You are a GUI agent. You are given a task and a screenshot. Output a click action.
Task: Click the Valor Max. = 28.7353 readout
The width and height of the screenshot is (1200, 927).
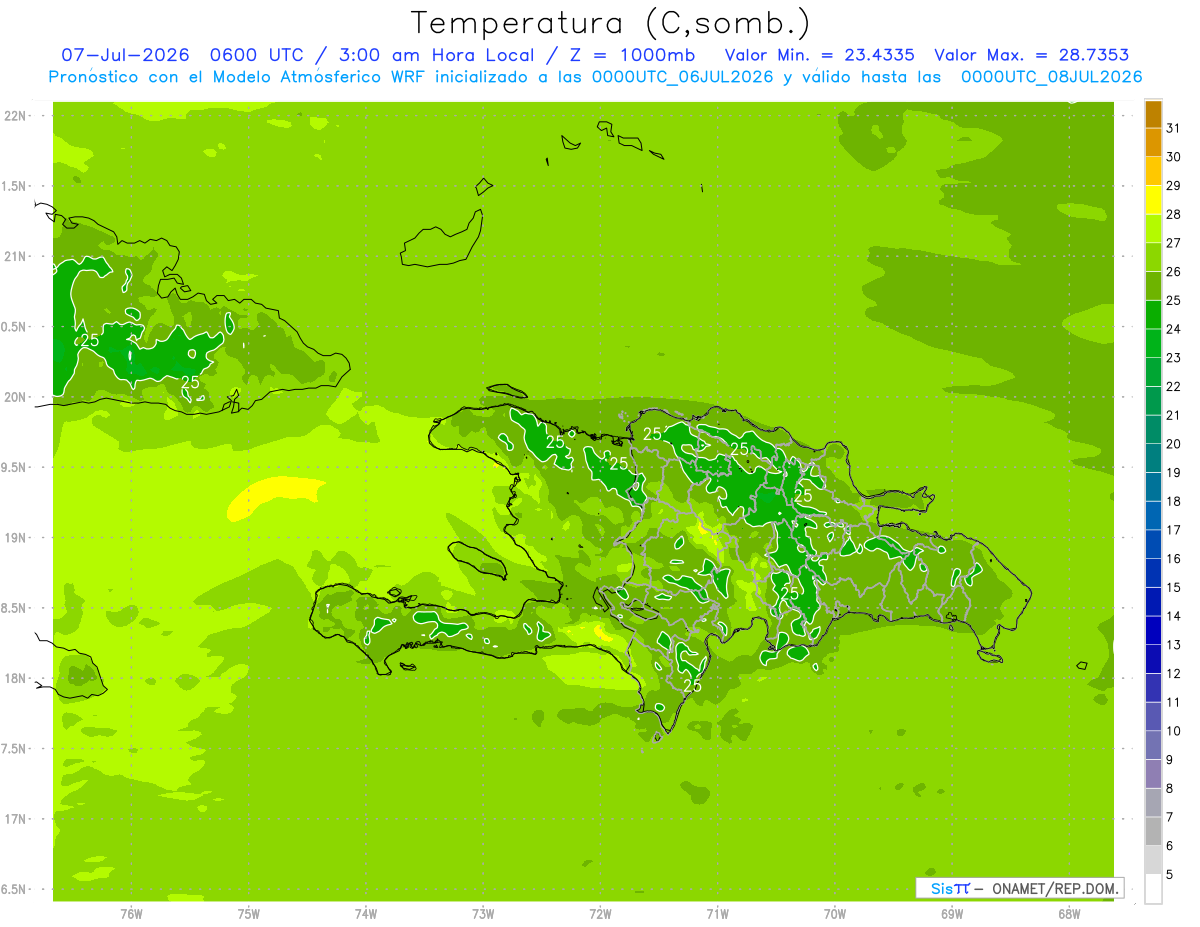coord(1031,55)
